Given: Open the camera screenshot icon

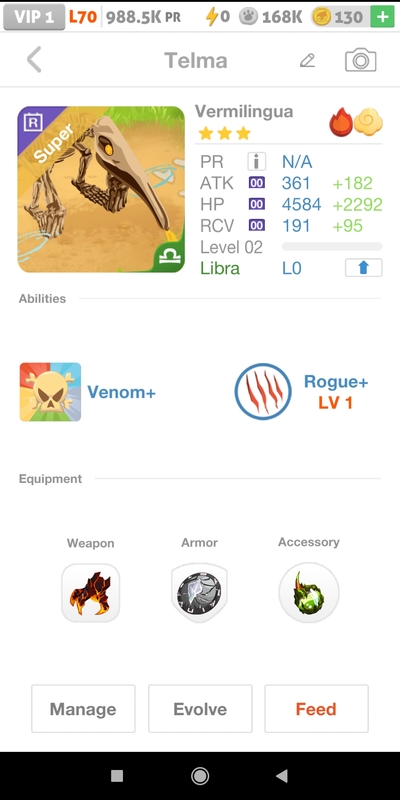Looking at the screenshot, I should click(361, 60).
